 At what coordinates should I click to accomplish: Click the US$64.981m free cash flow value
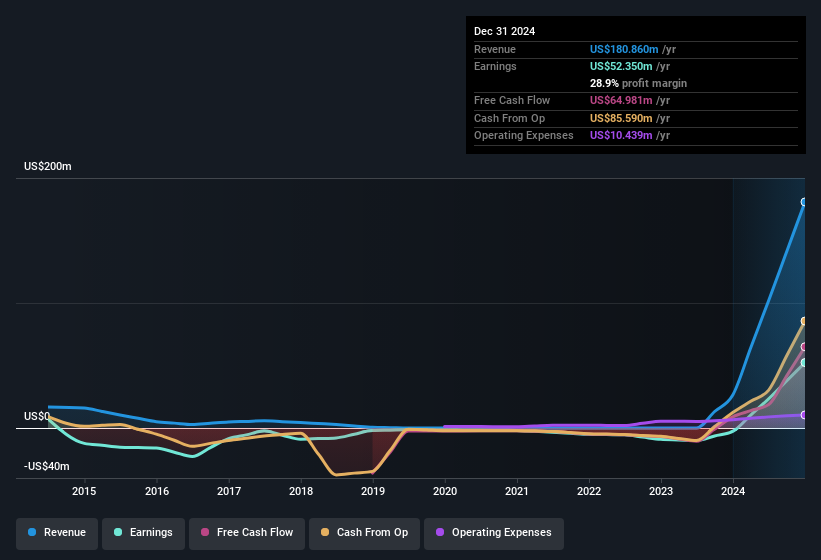[621, 100]
